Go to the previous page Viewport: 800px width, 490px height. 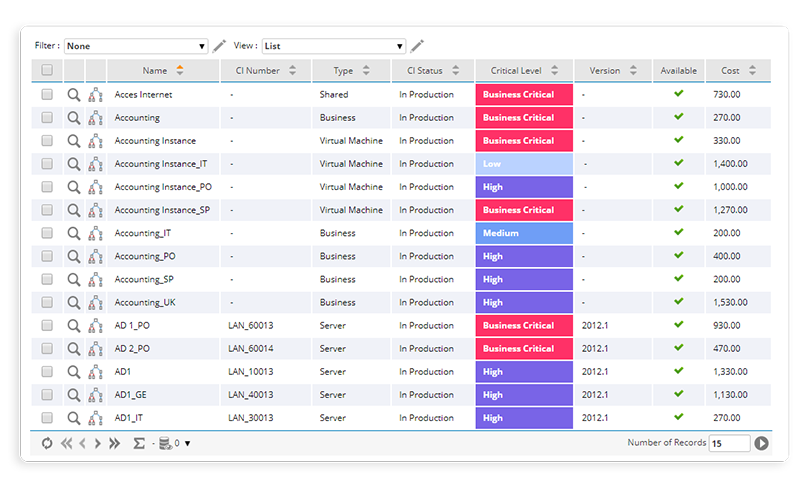(x=83, y=443)
